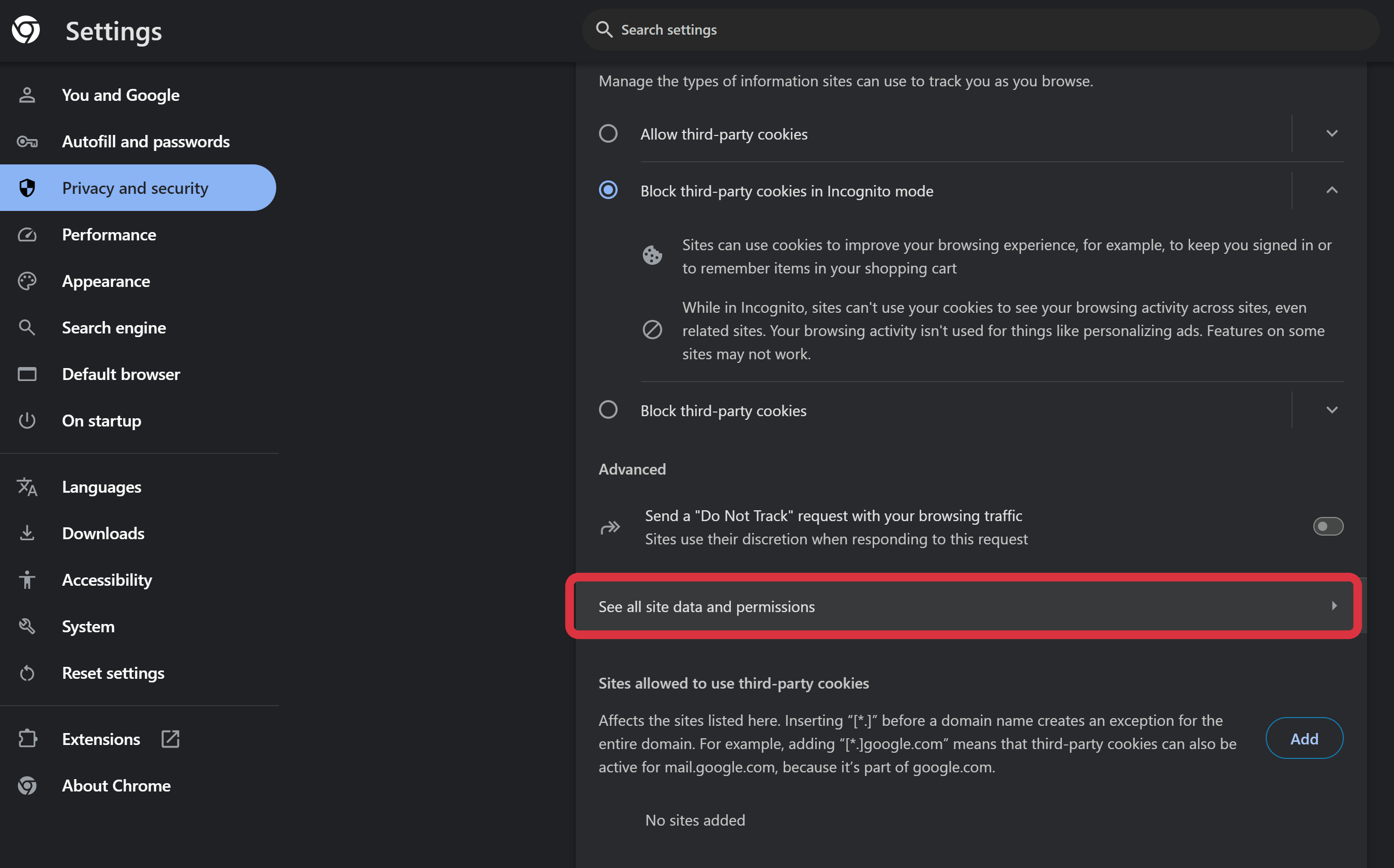Click the Chrome logo in Settings header
Viewport: 1394px width, 868px height.
26,30
